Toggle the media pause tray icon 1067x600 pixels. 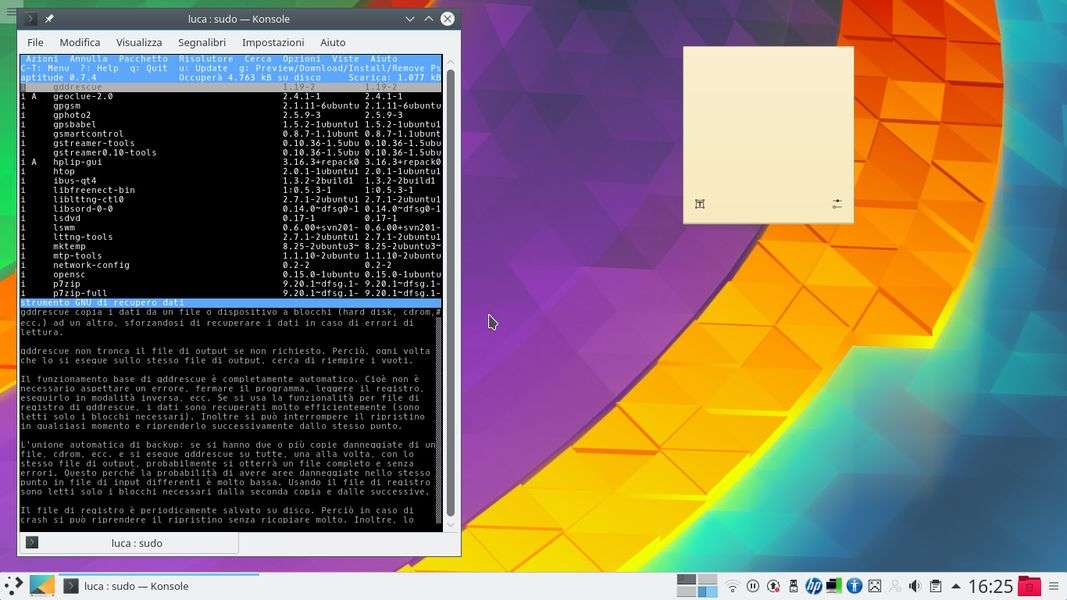click(753, 586)
